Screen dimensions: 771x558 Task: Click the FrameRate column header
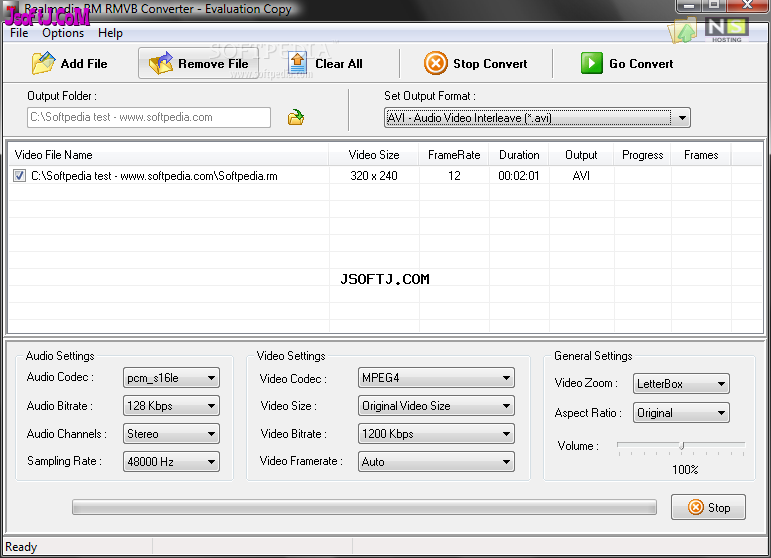click(454, 155)
